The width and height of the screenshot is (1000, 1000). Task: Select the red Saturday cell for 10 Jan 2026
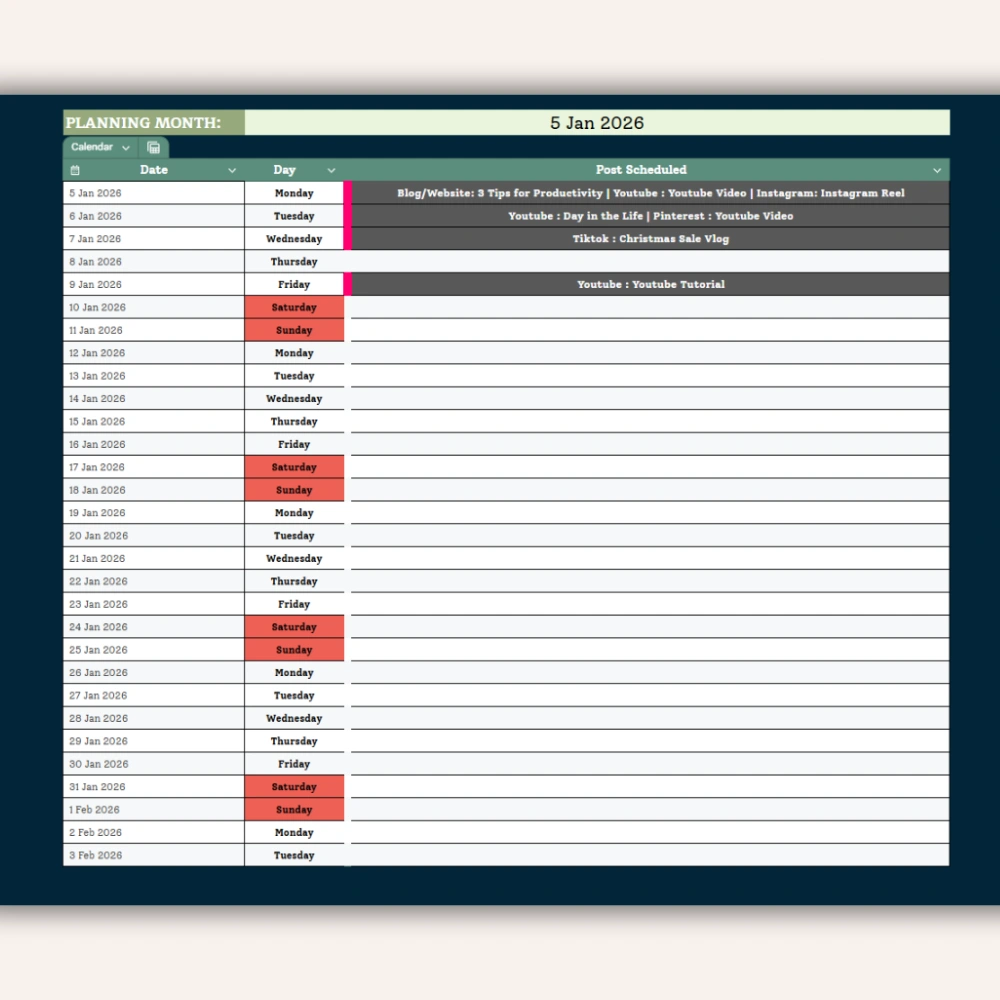(x=294, y=307)
